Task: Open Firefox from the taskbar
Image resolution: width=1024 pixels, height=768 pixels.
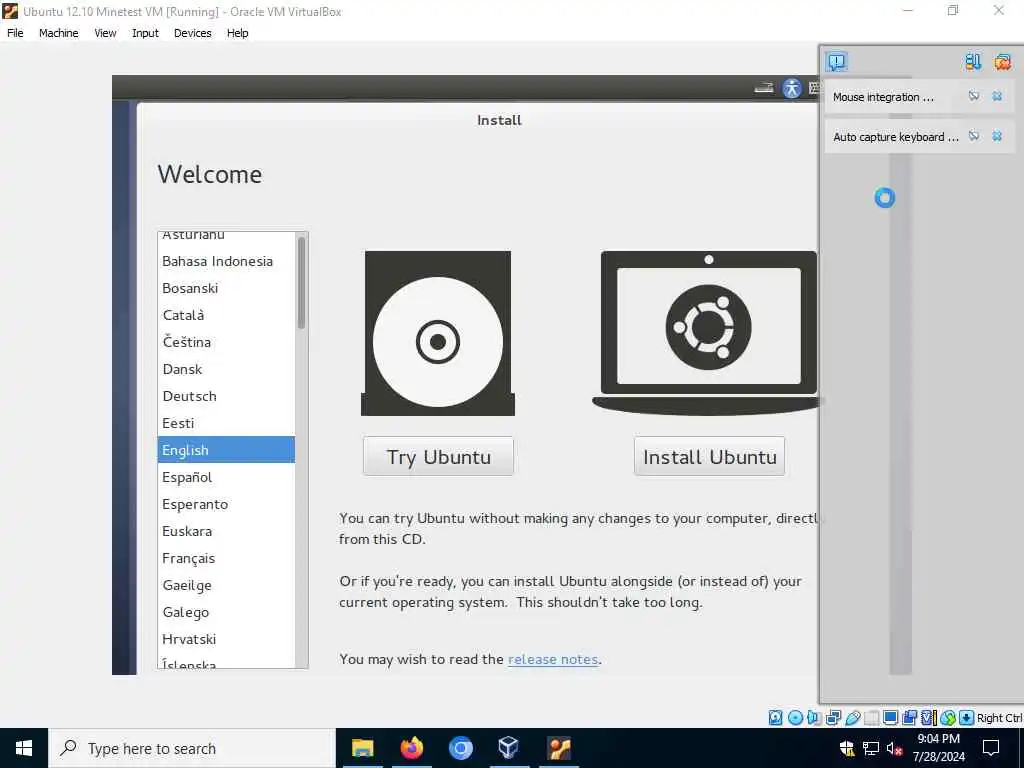Action: (x=411, y=748)
